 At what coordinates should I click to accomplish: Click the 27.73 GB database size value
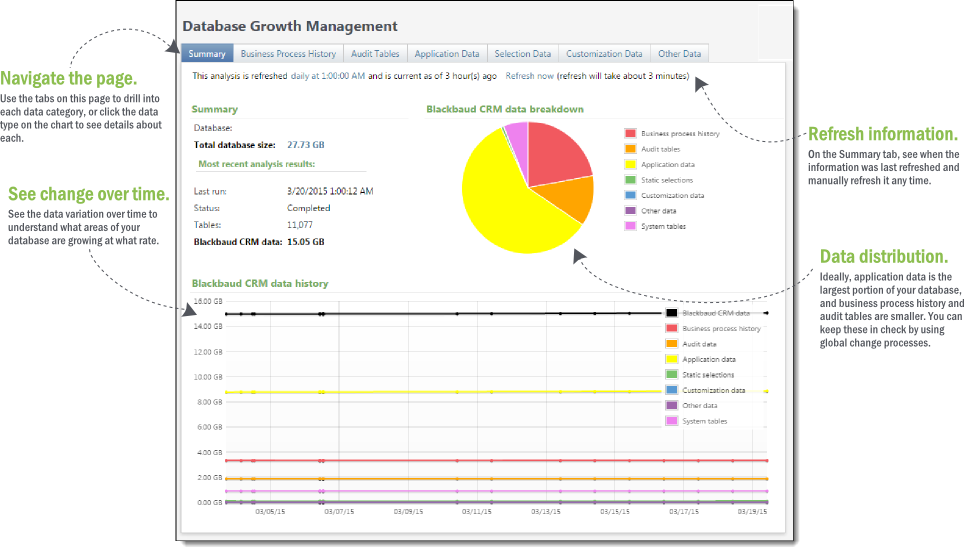[306, 145]
